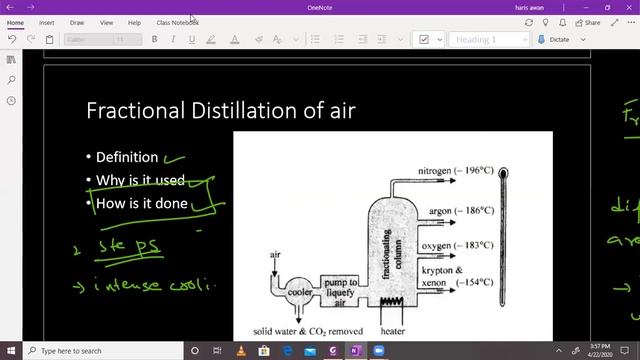
Task: Start Dictate microphone
Action: (x=554, y=40)
